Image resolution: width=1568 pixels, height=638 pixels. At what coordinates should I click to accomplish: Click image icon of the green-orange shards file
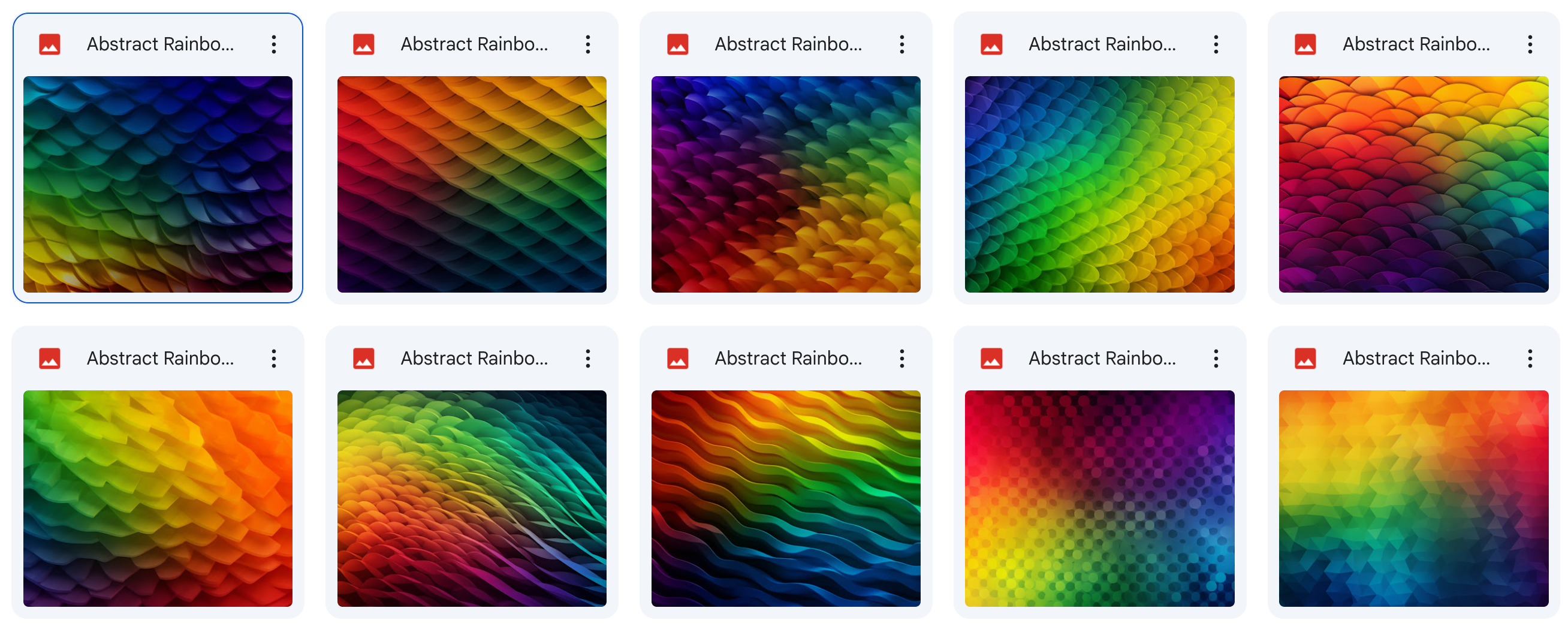[49, 359]
